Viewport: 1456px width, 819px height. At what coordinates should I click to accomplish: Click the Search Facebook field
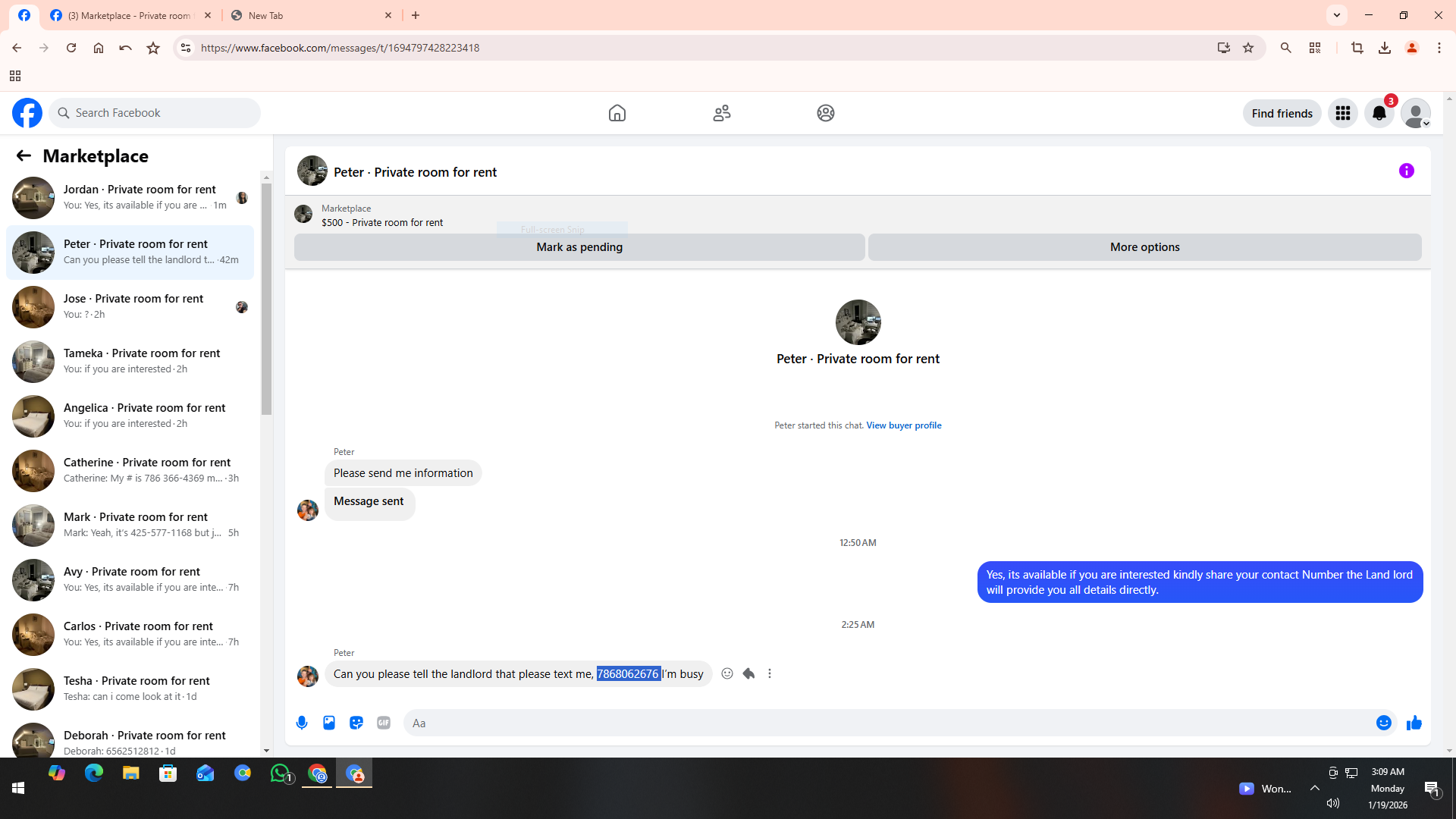[155, 113]
